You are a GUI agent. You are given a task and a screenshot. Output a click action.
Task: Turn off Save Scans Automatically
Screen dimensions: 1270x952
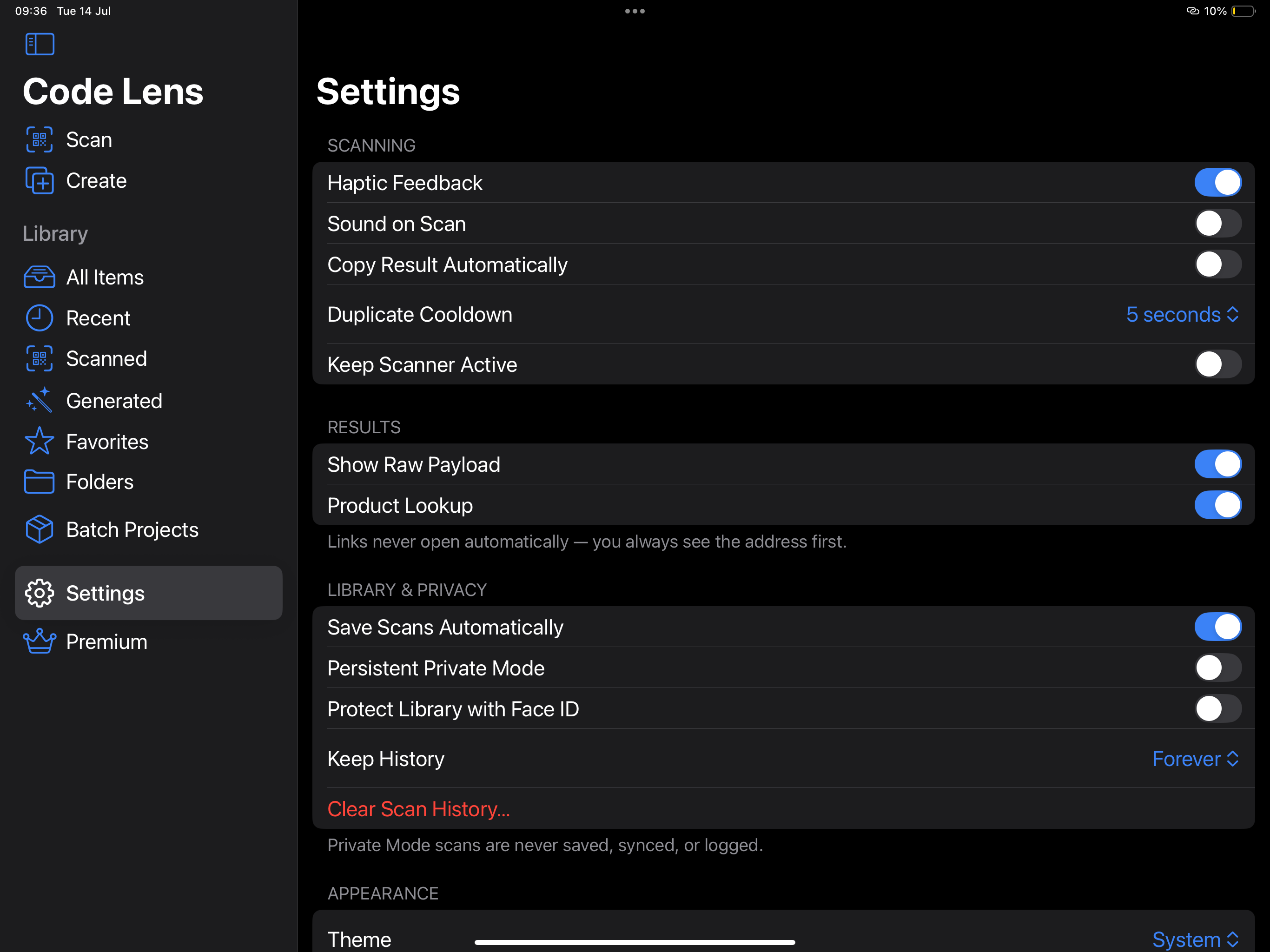(1218, 627)
